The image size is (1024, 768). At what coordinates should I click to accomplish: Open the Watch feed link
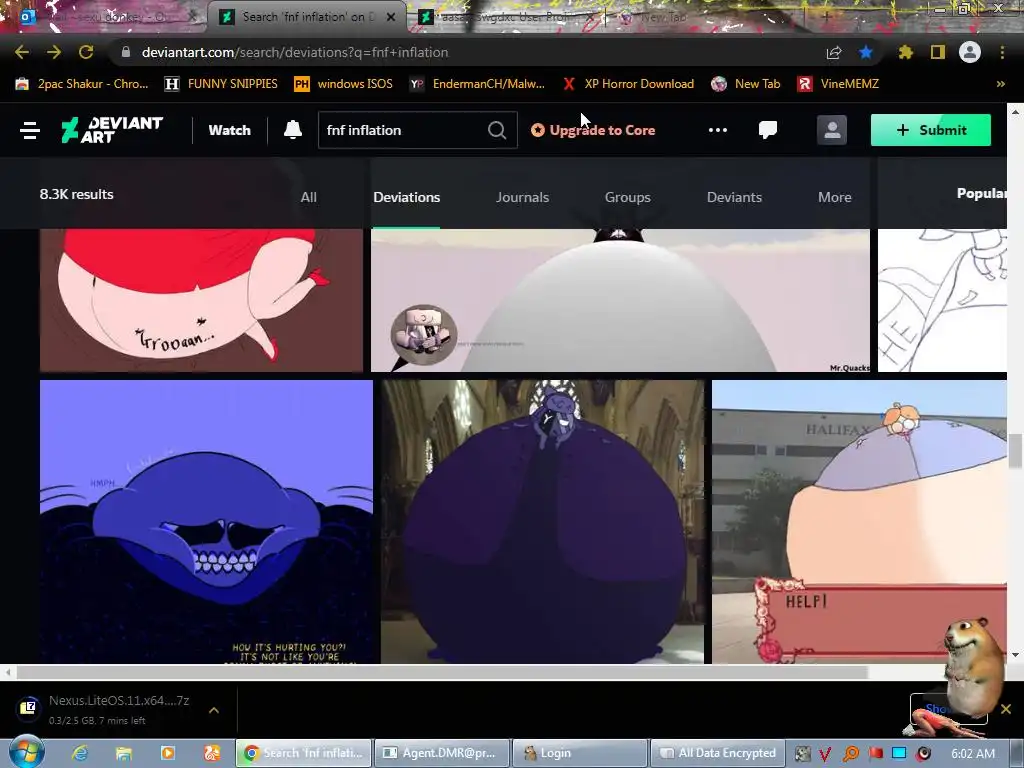pyautogui.click(x=229, y=130)
